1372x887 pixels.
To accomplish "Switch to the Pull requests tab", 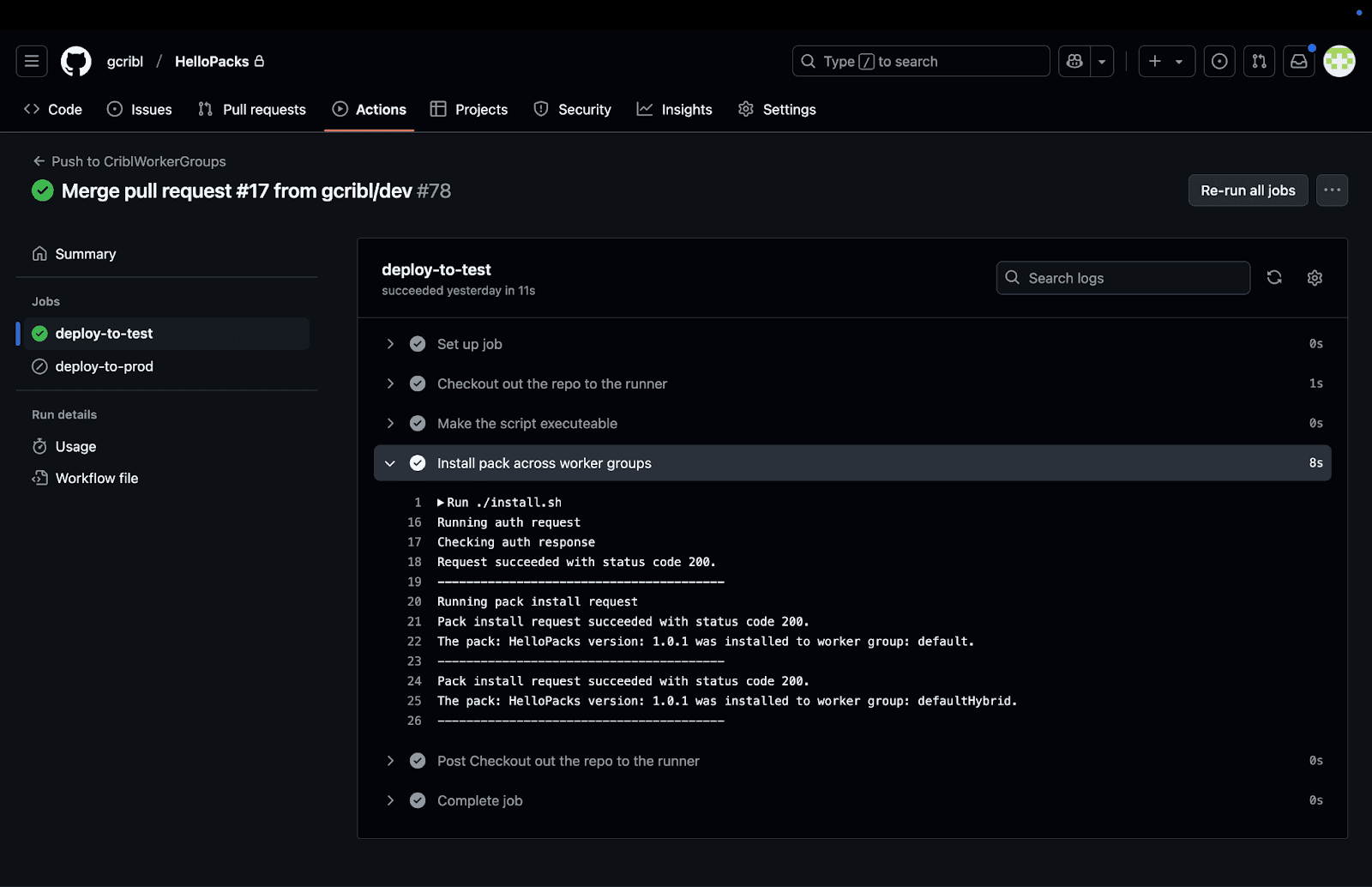I will [x=252, y=110].
